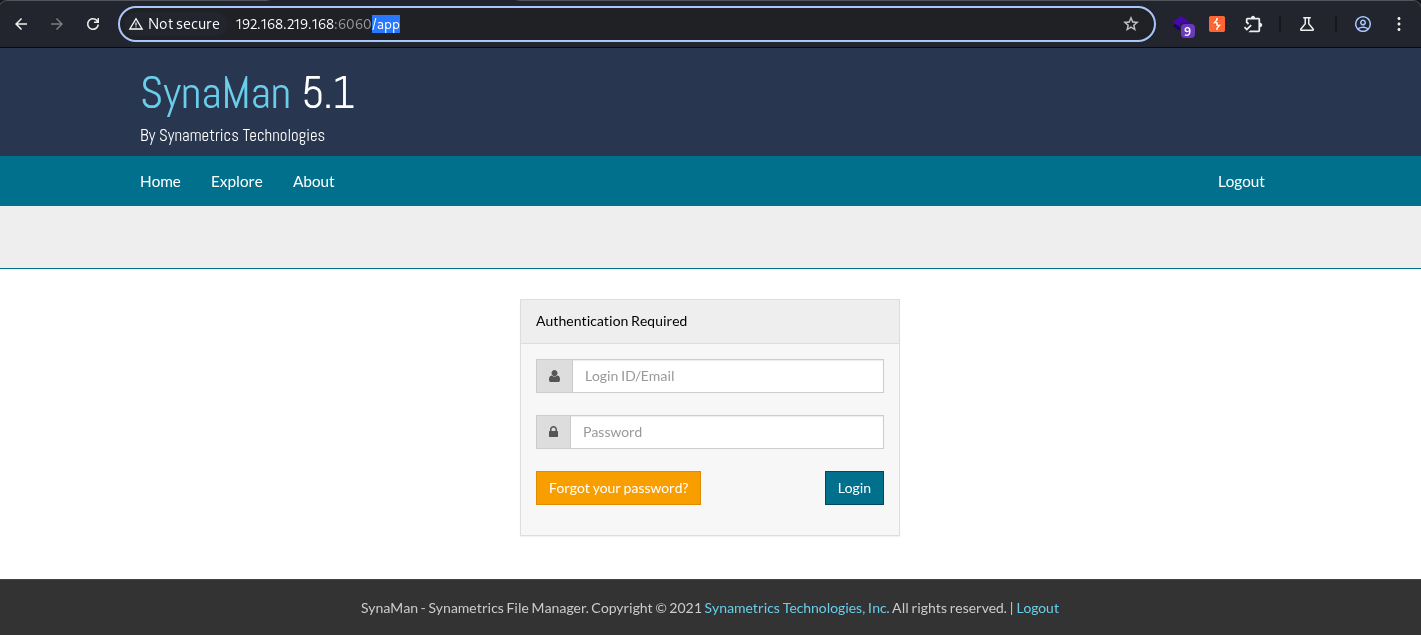Open the About menu item

[313, 181]
